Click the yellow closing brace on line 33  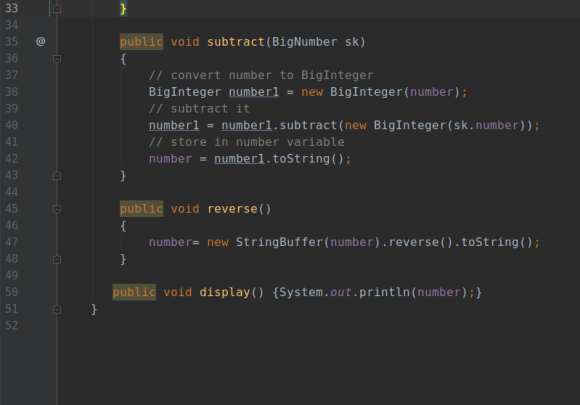123,9
